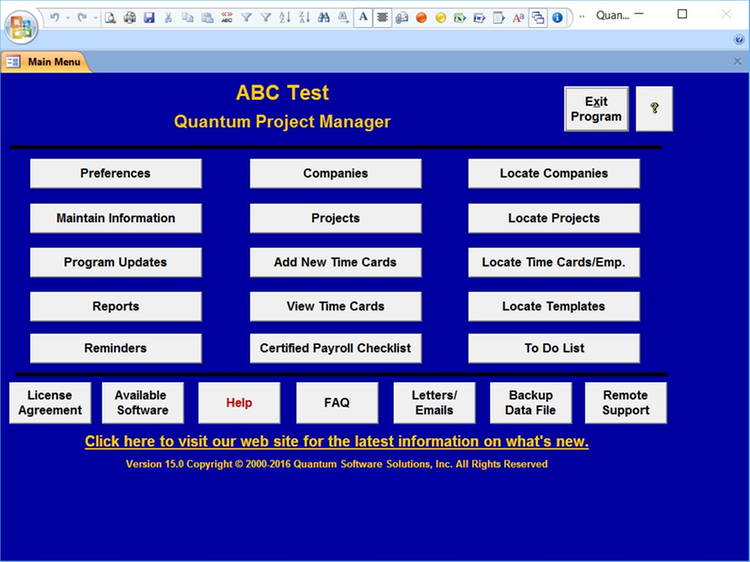
Task: Click the Backup Data File button
Action: [x=530, y=403]
